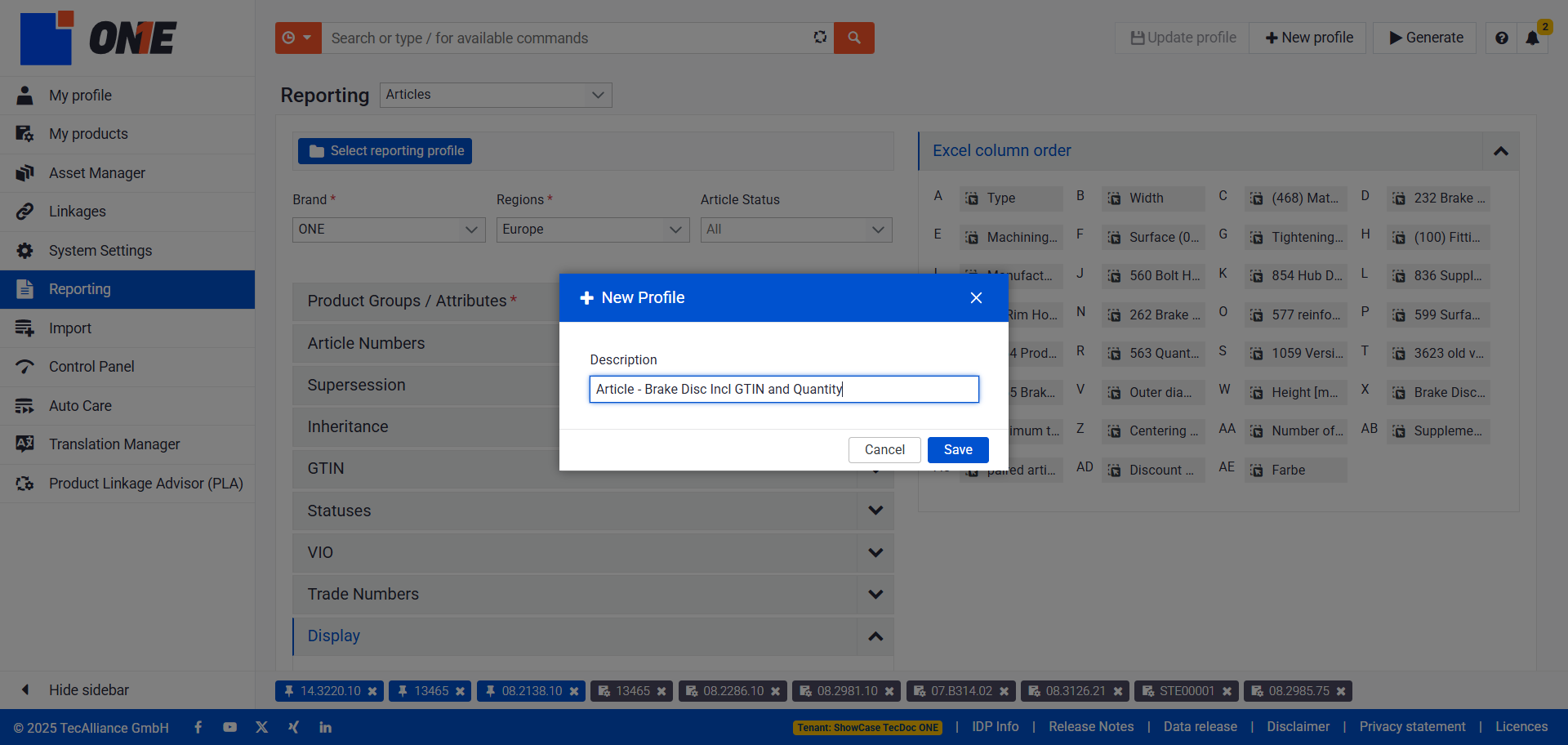The height and width of the screenshot is (745, 1568).
Task: Click the Centering column item icon
Action: (1114, 431)
